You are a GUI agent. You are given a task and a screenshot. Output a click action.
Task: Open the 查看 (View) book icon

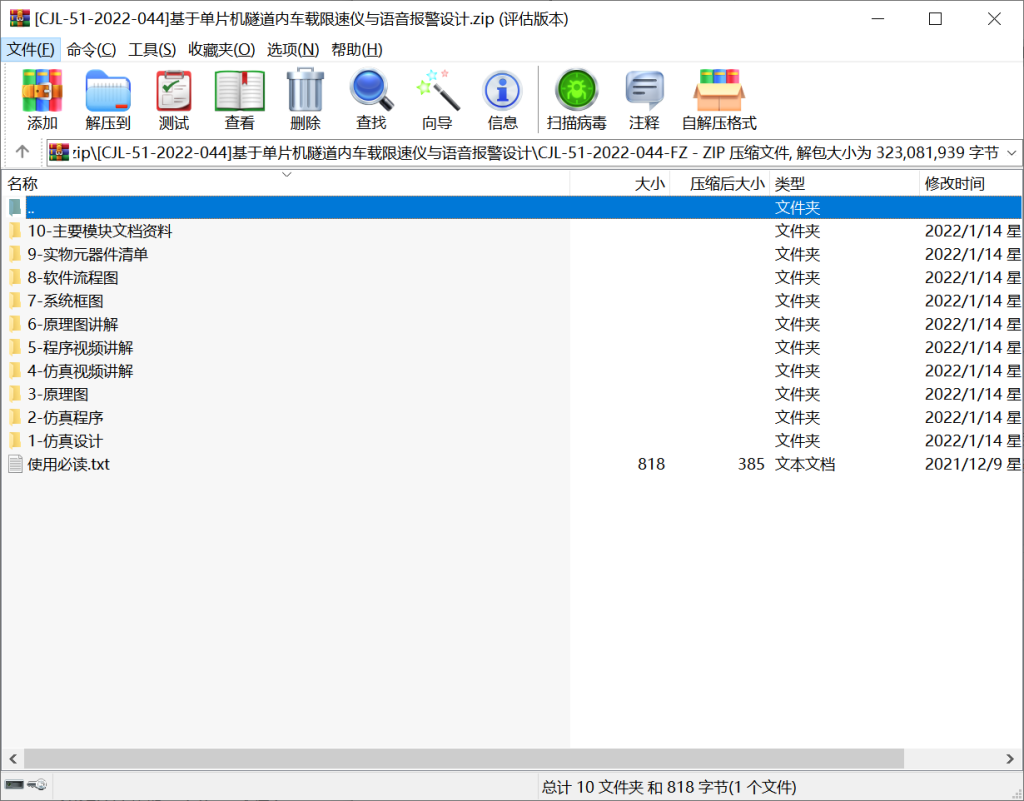240,100
